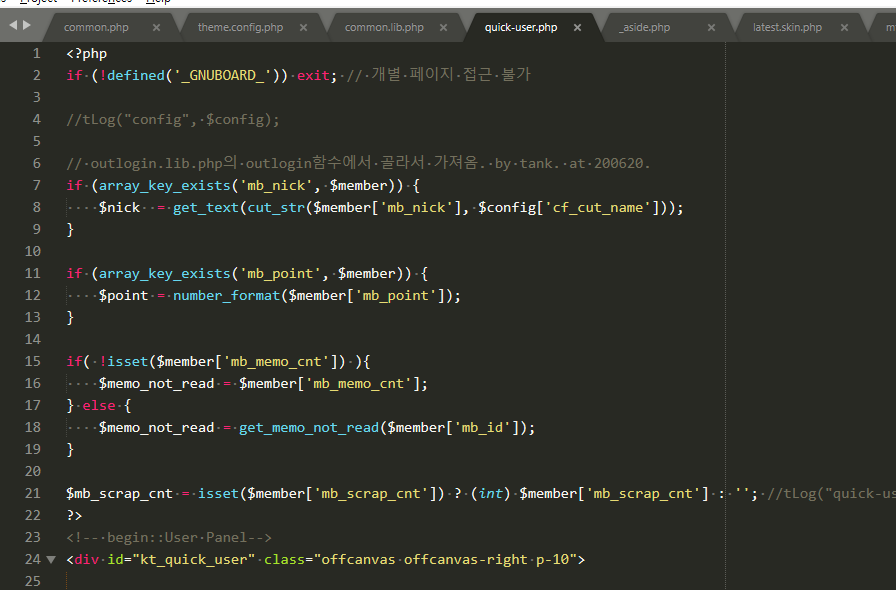Go to the latest.skin.php tab
The width and height of the screenshot is (896, 590).
(787, 28)
